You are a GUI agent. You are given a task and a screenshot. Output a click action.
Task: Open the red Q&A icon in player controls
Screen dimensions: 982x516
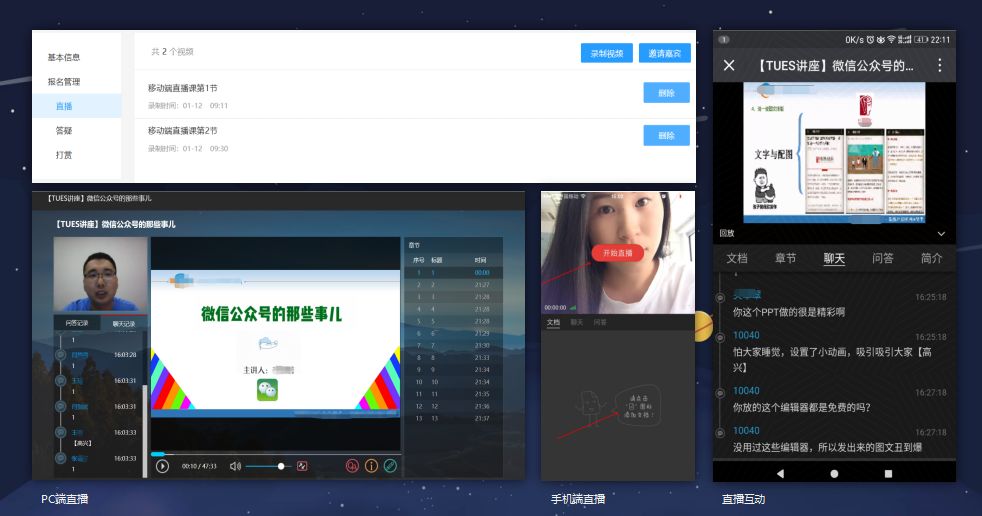click(x=353, y=466)
